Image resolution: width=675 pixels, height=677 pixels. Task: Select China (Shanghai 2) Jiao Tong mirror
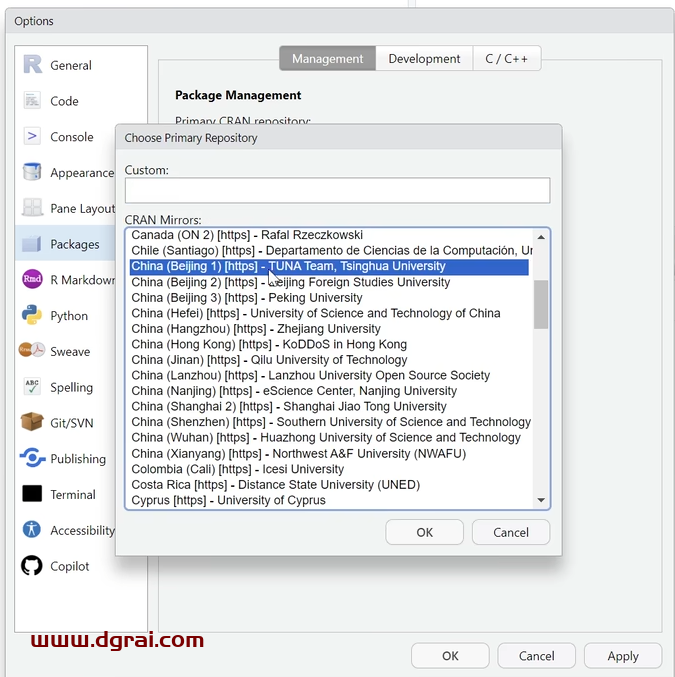[329, 406]
